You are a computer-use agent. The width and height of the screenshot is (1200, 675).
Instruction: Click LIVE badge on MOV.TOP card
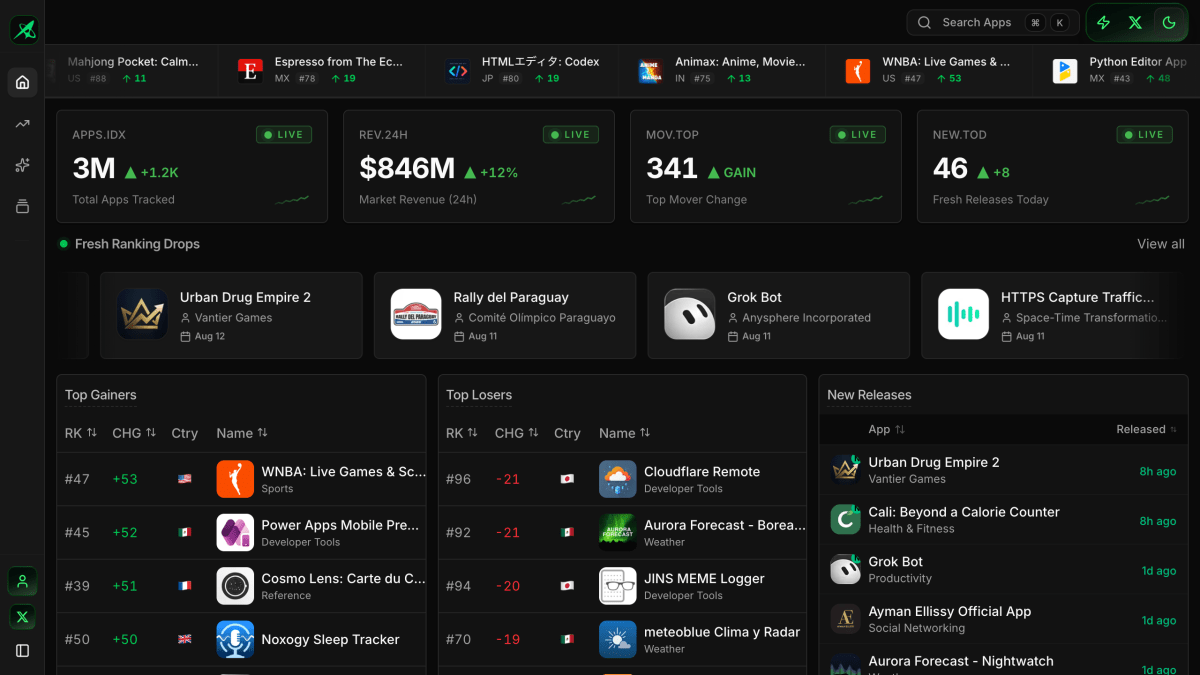coord(858,134)
